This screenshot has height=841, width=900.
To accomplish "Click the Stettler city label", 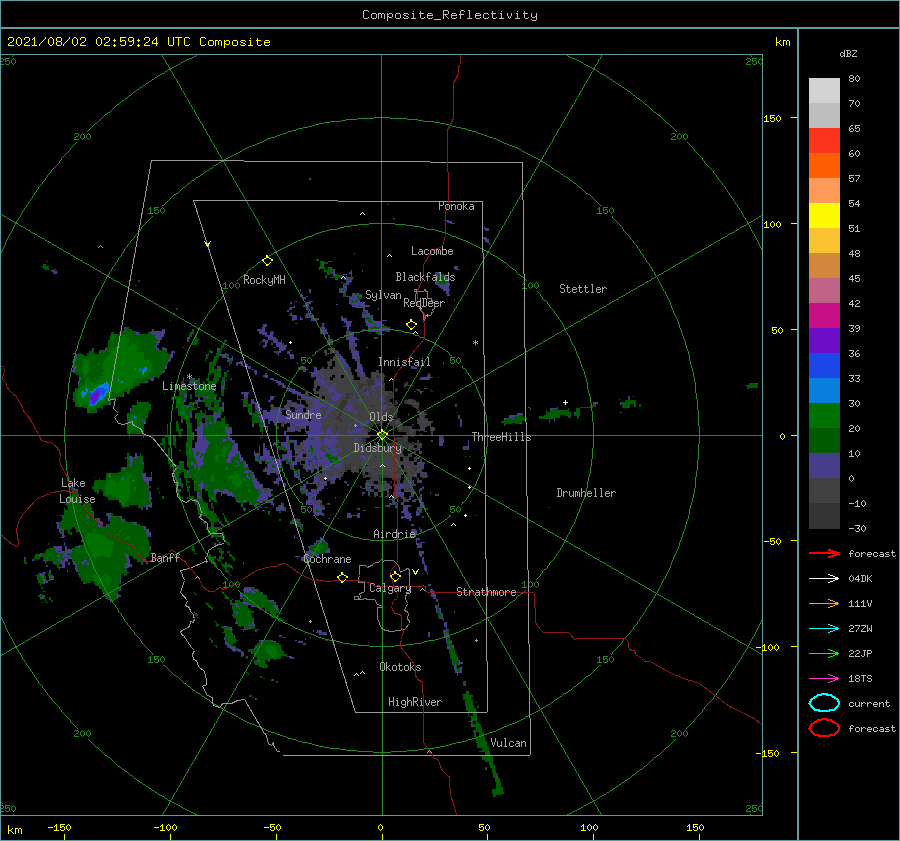I will (583, 289).
